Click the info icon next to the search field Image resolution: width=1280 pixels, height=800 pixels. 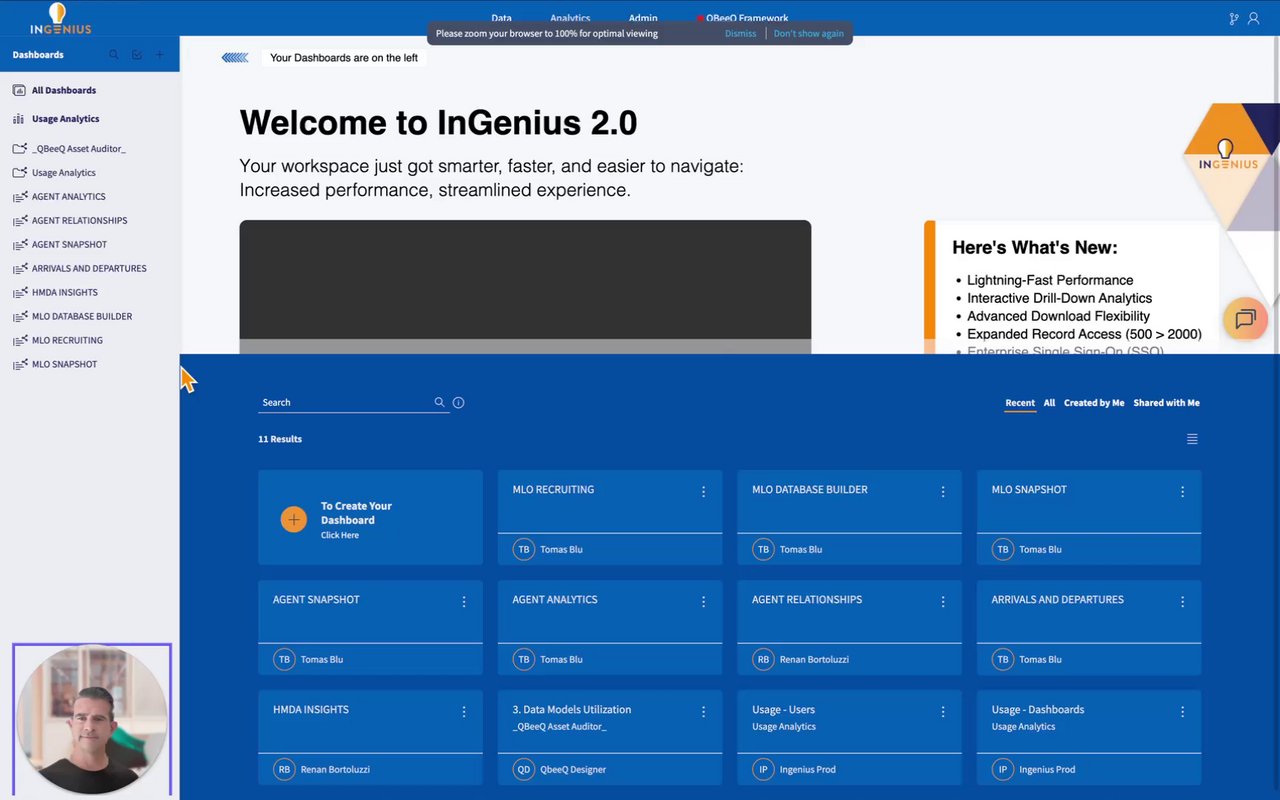click(x=458, y=402)
